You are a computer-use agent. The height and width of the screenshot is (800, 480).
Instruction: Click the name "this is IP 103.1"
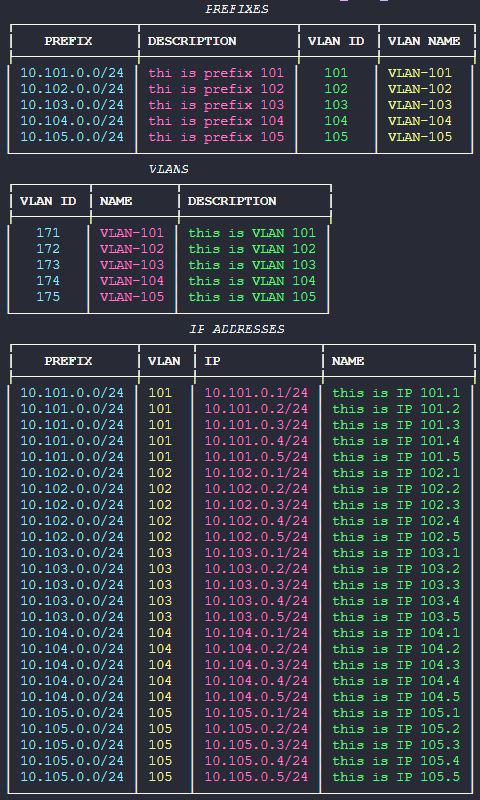point(396,553)
